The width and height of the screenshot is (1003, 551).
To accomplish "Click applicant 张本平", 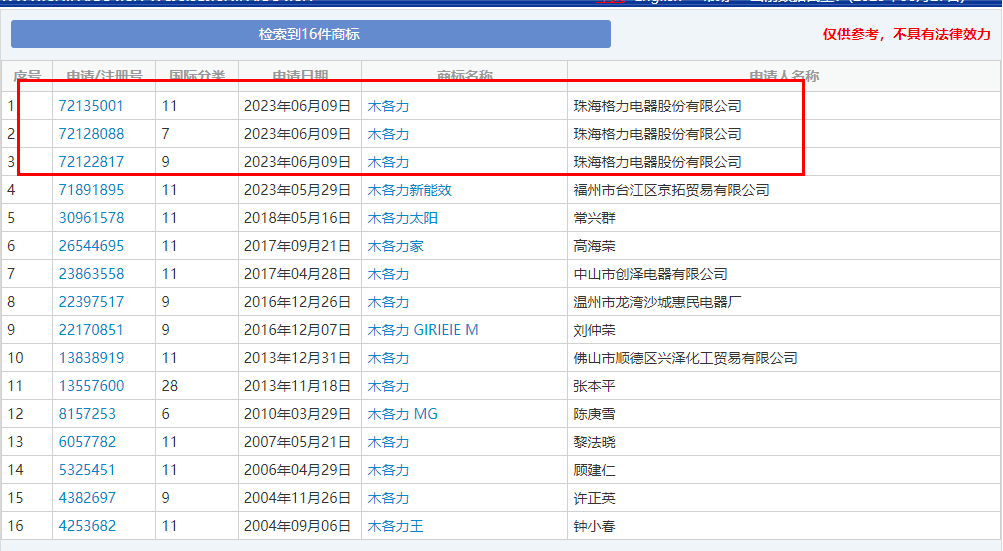I will click(595, 387).
